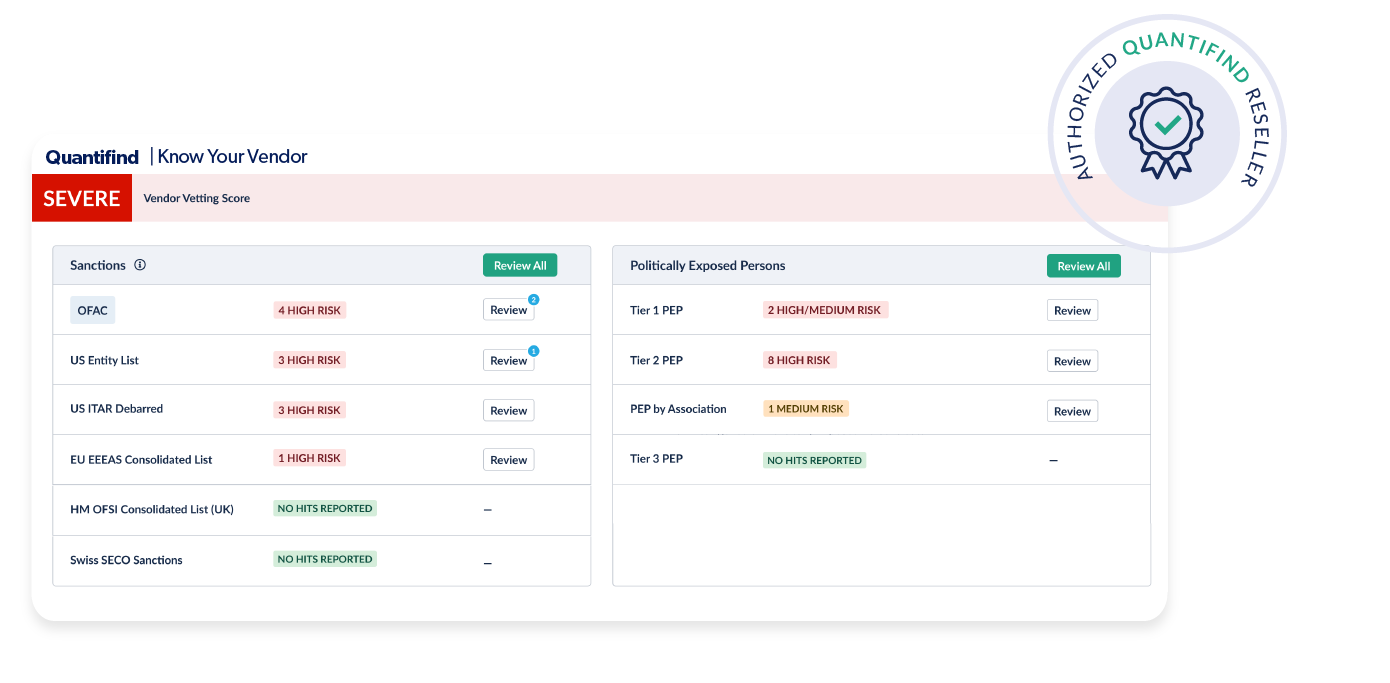Click the Swiss SECO NO HITS REPORTED badge

click(325, 559)
